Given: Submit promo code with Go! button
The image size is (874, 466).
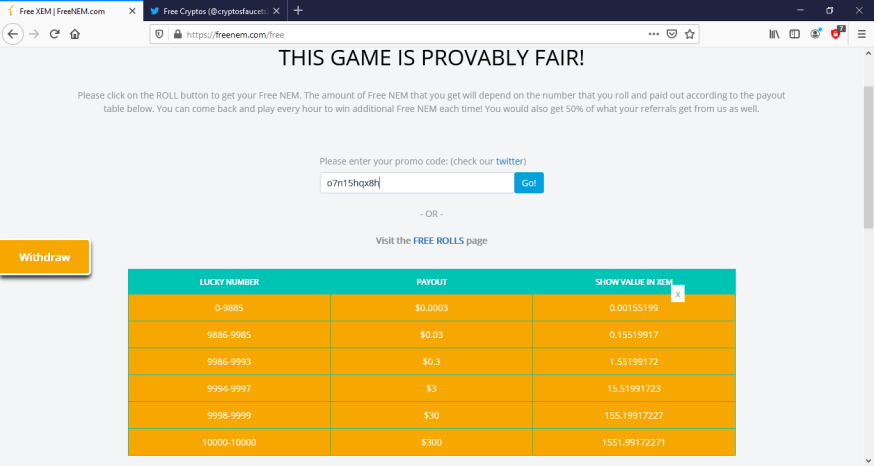Looking at the screenshot, I should click(x=528, y=183).
